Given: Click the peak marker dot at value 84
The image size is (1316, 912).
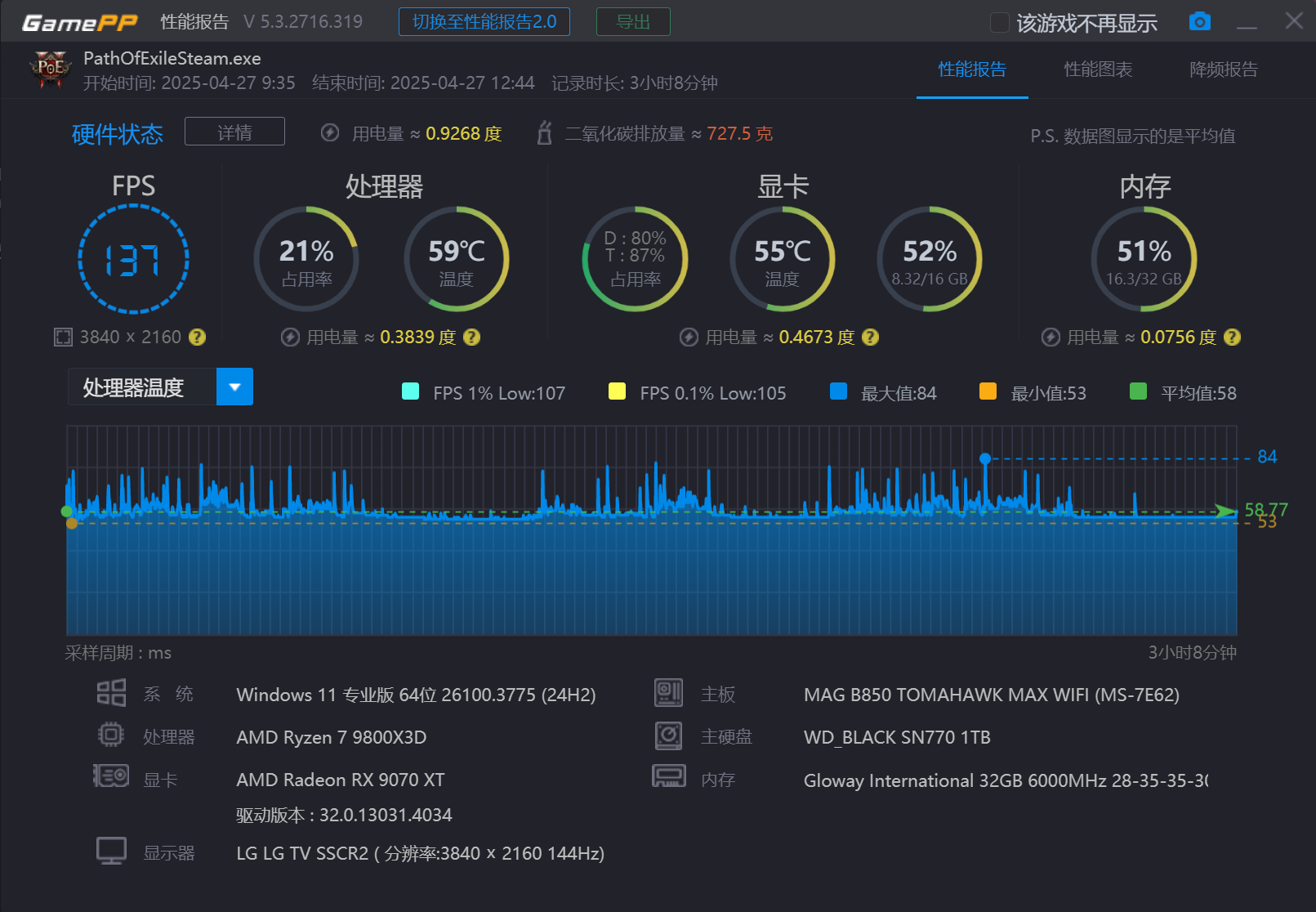Looking at the screenshot, I should coord(985,458).
